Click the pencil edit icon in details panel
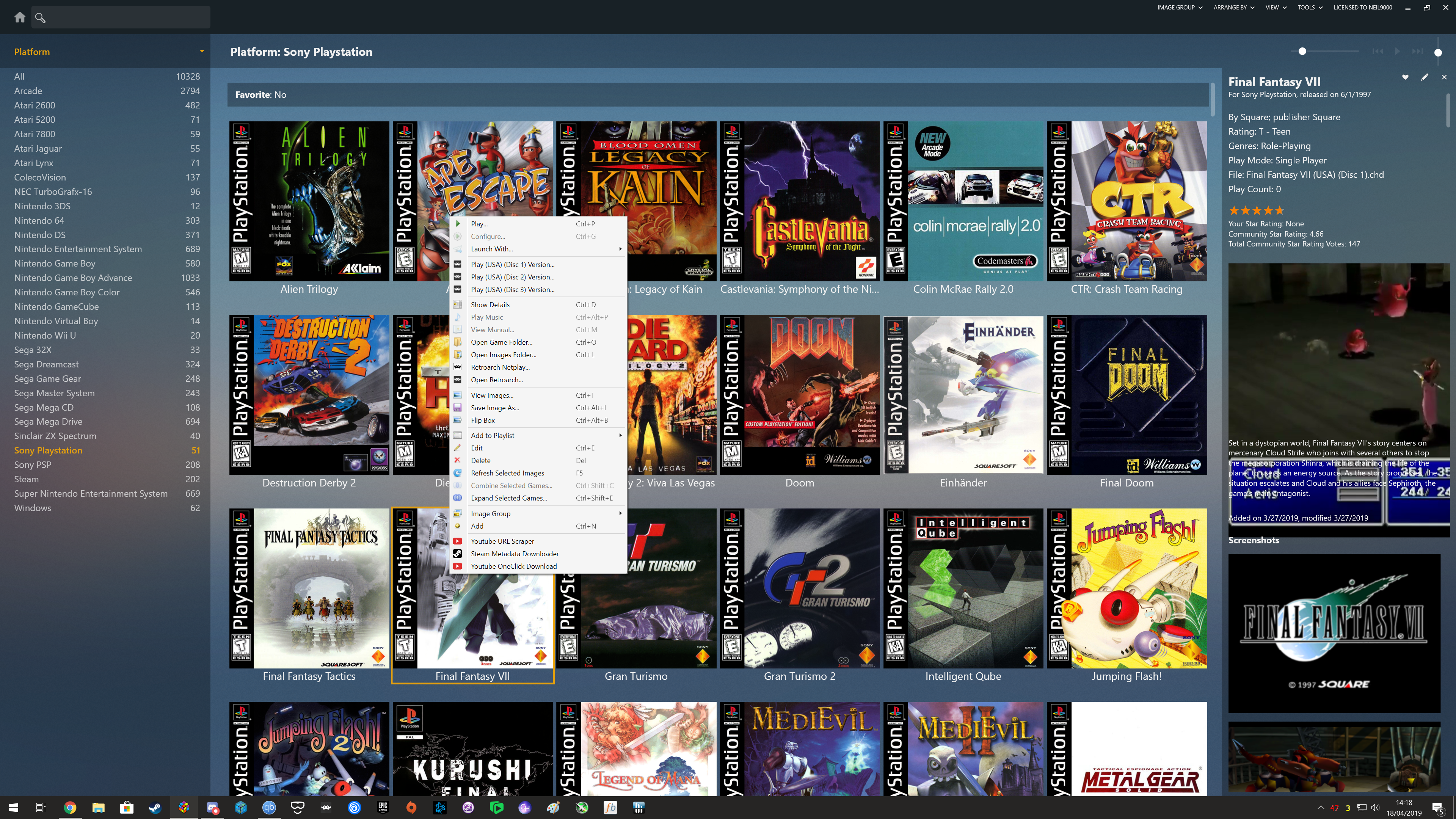Image resolution: width=1456 pixels, height=819 pixels. (1425, 77)
